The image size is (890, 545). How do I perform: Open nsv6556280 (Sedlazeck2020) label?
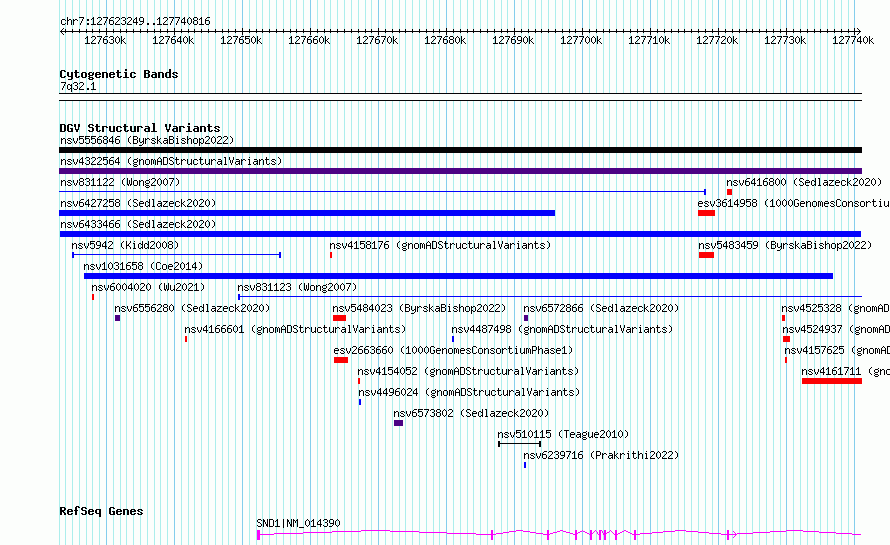(x=192, y=308)
